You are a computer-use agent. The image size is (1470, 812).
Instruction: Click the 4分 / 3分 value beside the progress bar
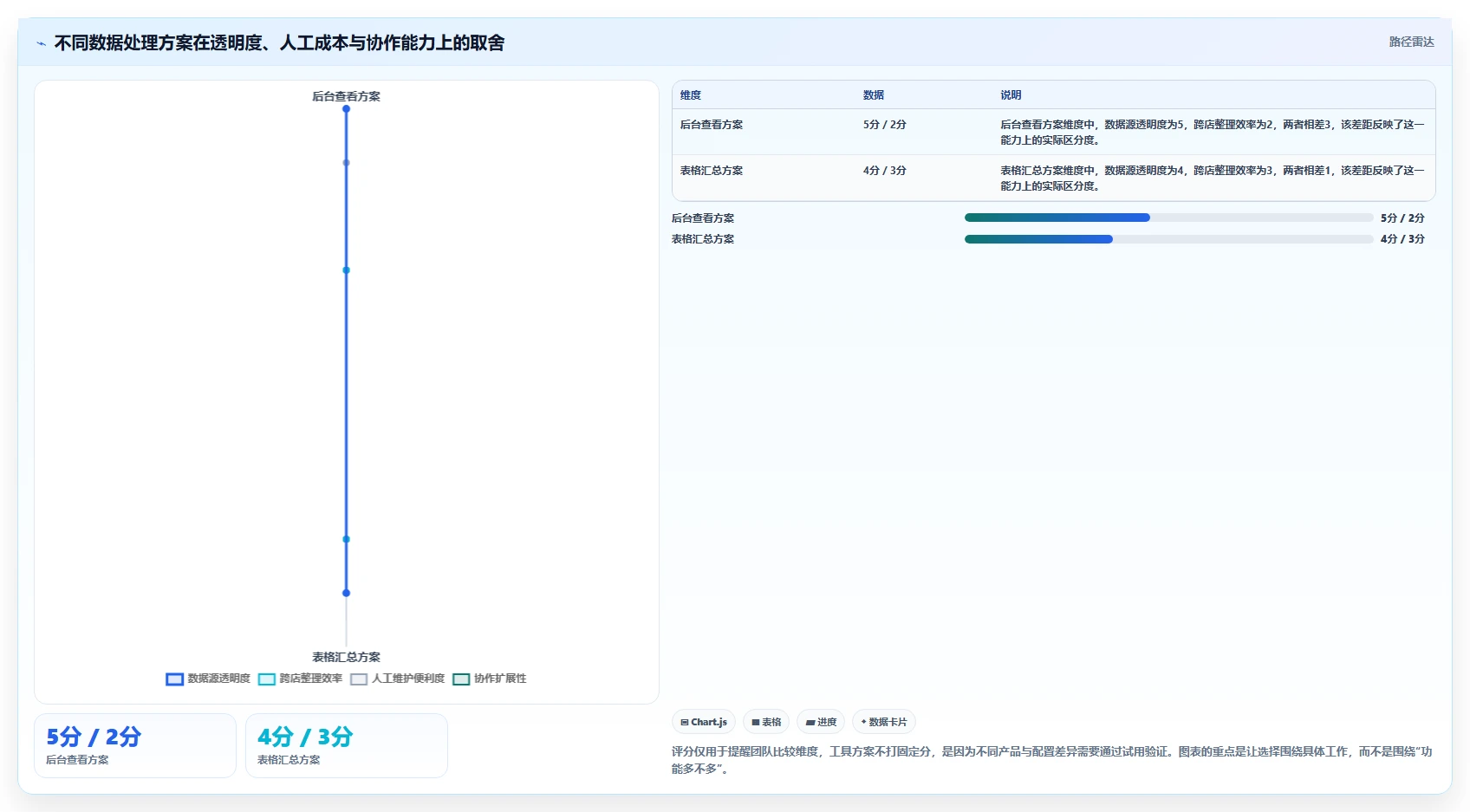(1402, 239)
